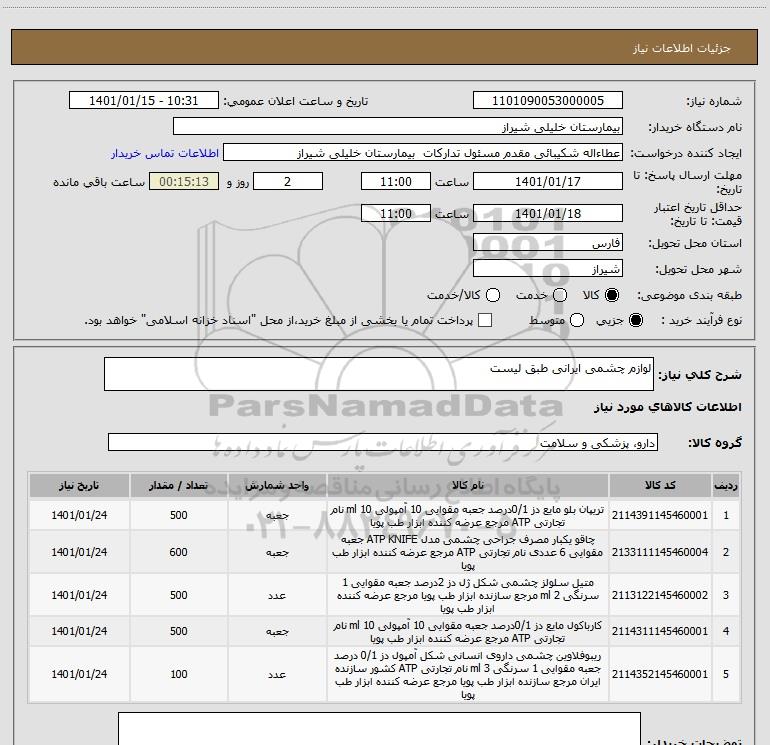The image size is (770, 745).
Task: Click the ردیف column header
Action: (726, 485)
